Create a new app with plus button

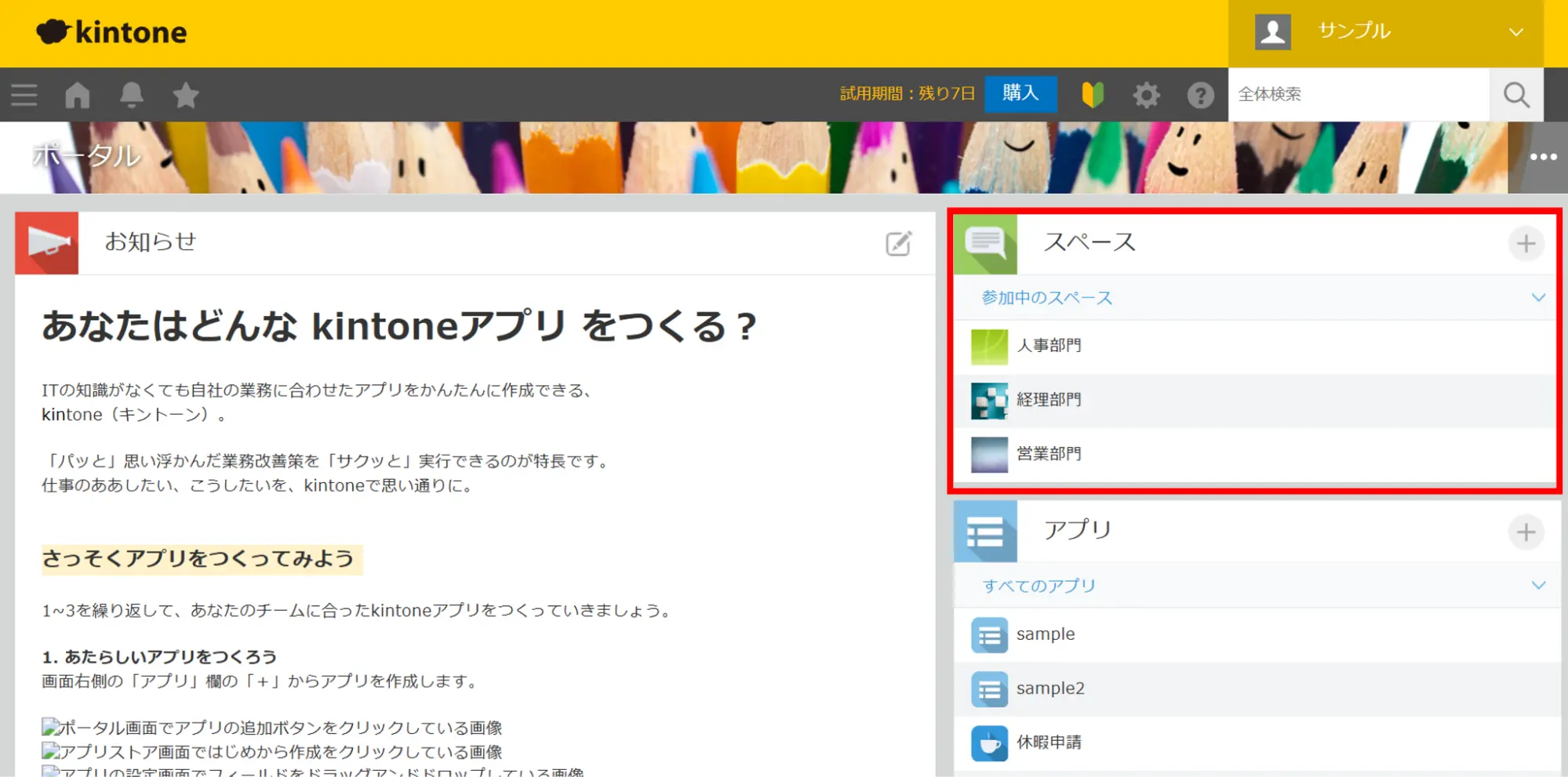click(x=1525, y=532)
